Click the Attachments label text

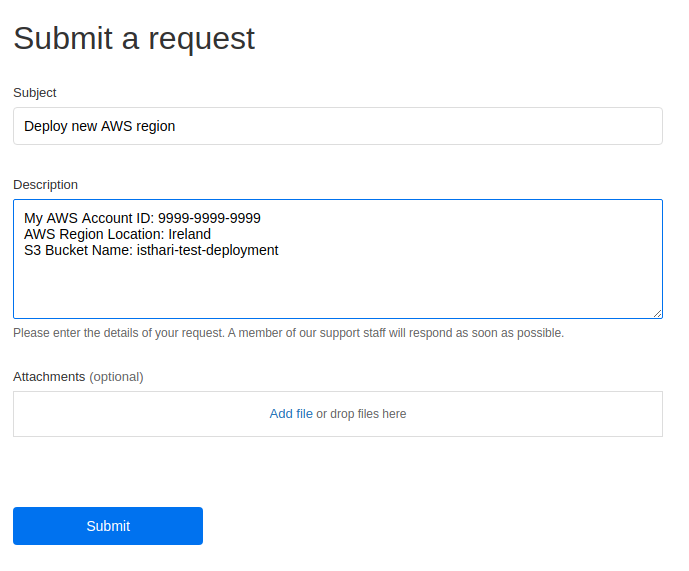49,377
